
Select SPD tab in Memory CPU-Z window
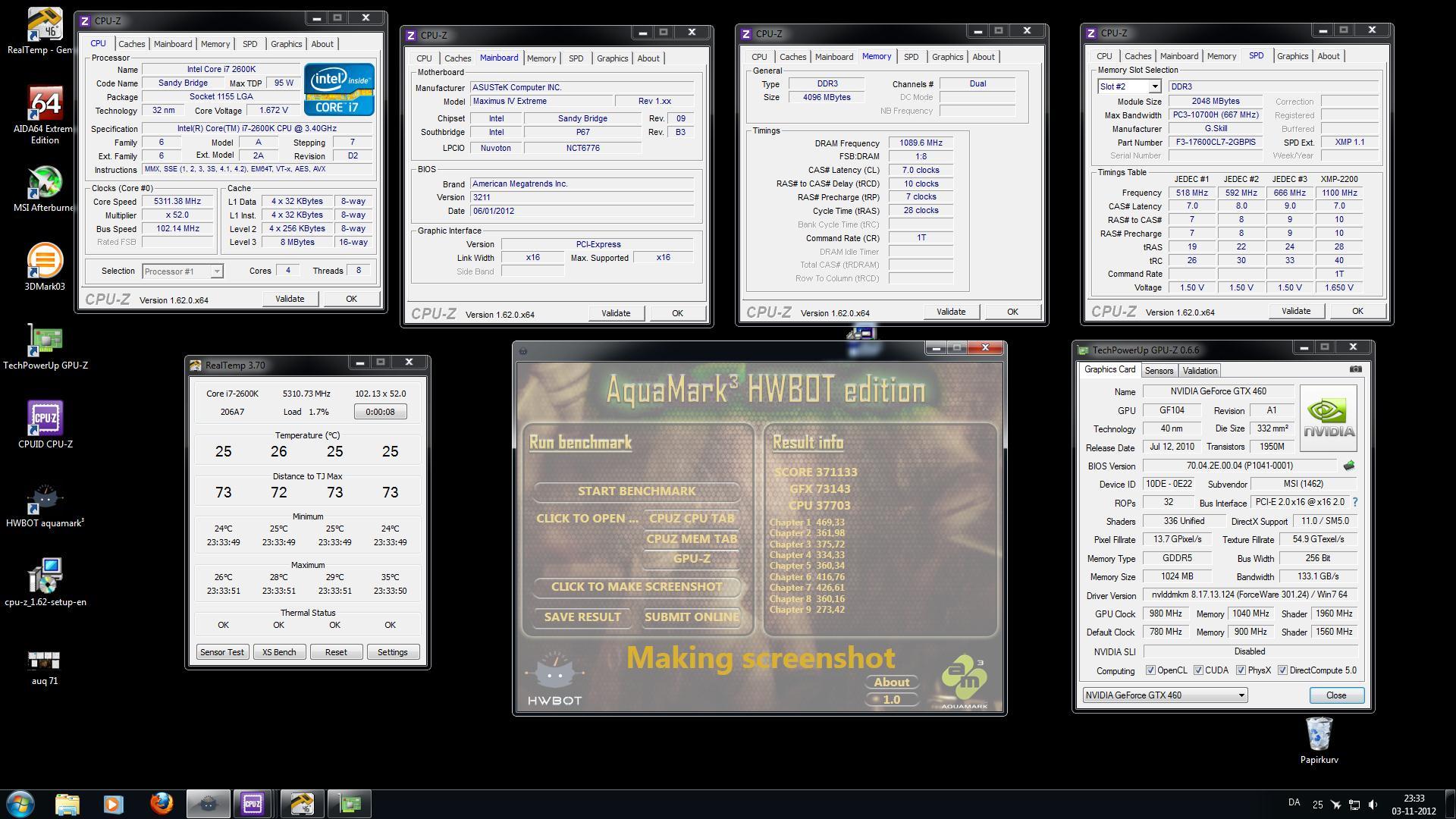pyautogui.click(x=911, y=57)
